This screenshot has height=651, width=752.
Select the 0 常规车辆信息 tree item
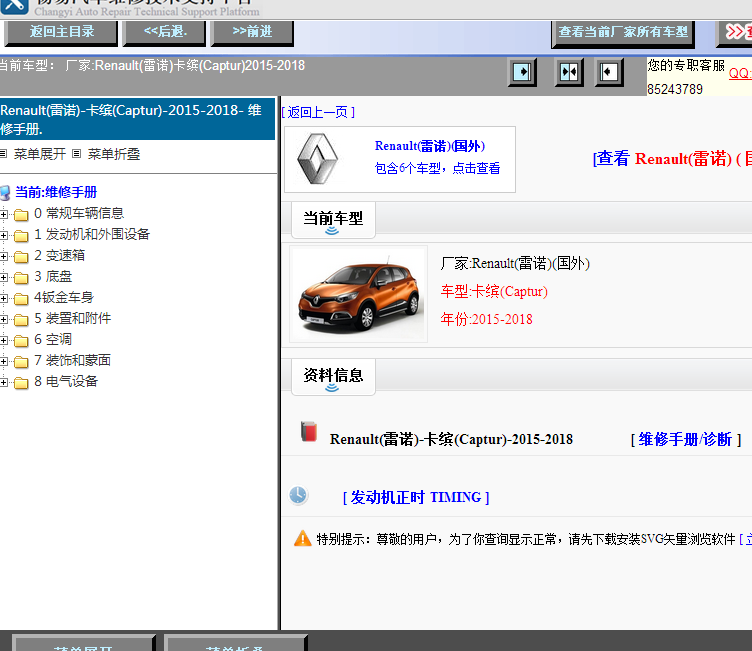pyautogui.click(x=79, y=213)
